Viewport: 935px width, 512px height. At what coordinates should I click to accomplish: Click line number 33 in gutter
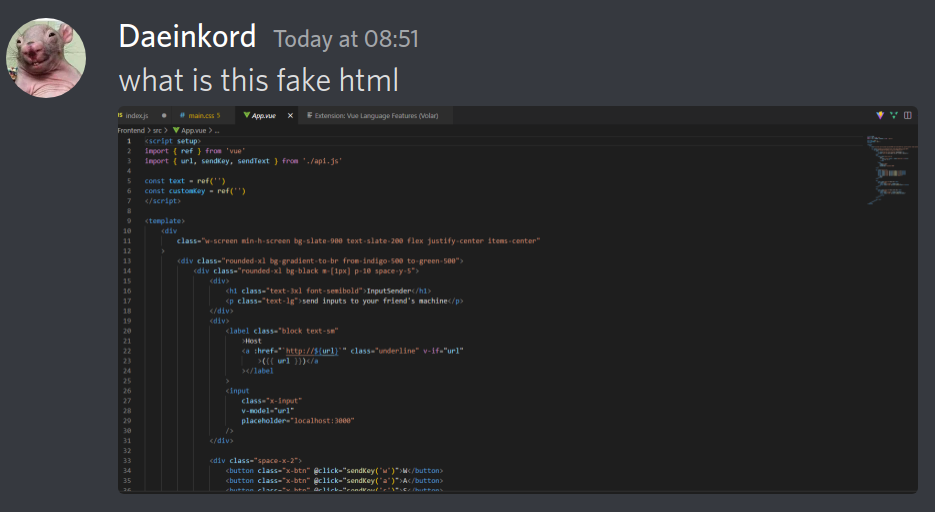click(x=127, y=461)
